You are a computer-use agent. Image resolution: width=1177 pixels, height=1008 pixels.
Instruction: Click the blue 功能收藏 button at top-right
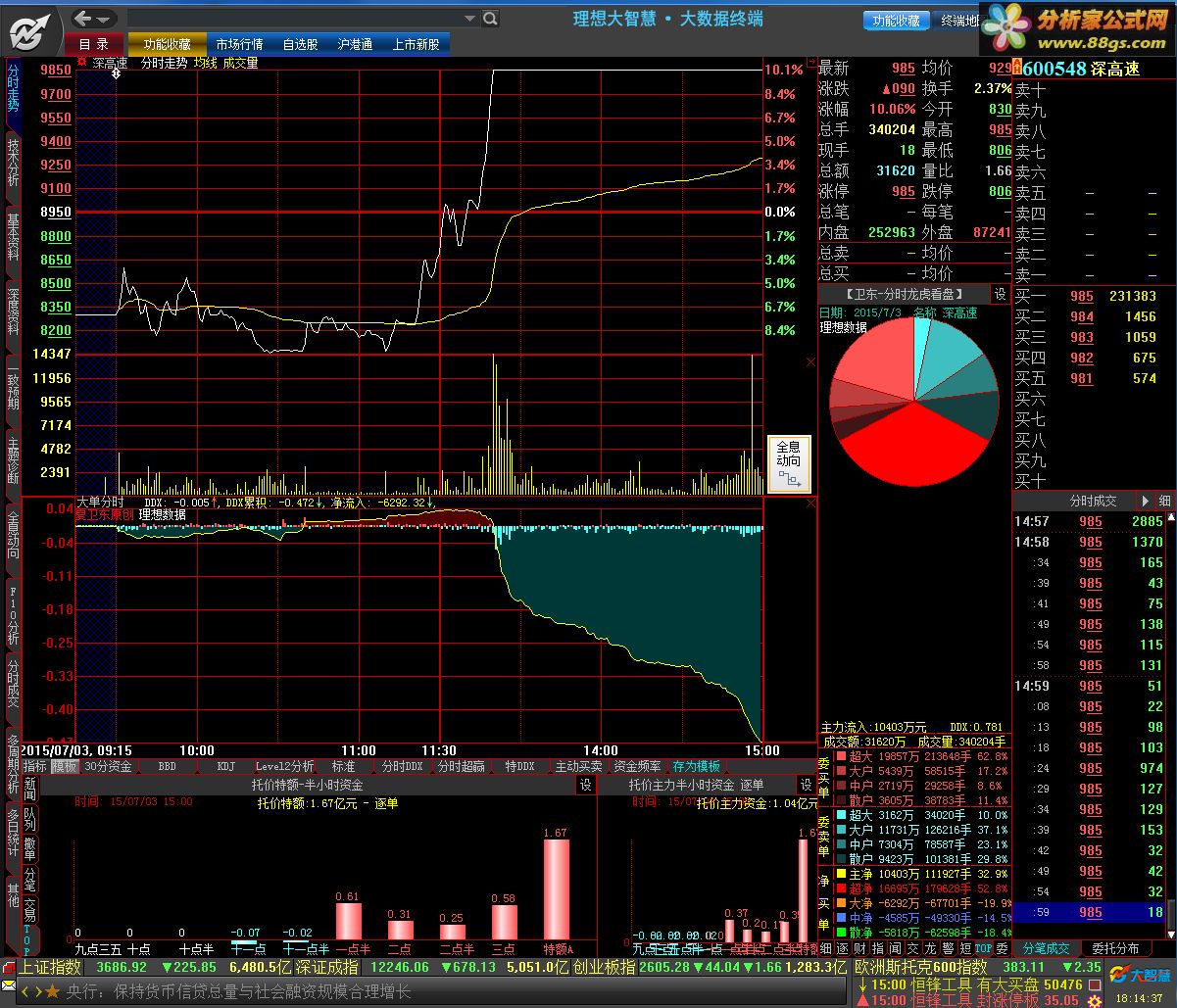(x=897, y=21)
